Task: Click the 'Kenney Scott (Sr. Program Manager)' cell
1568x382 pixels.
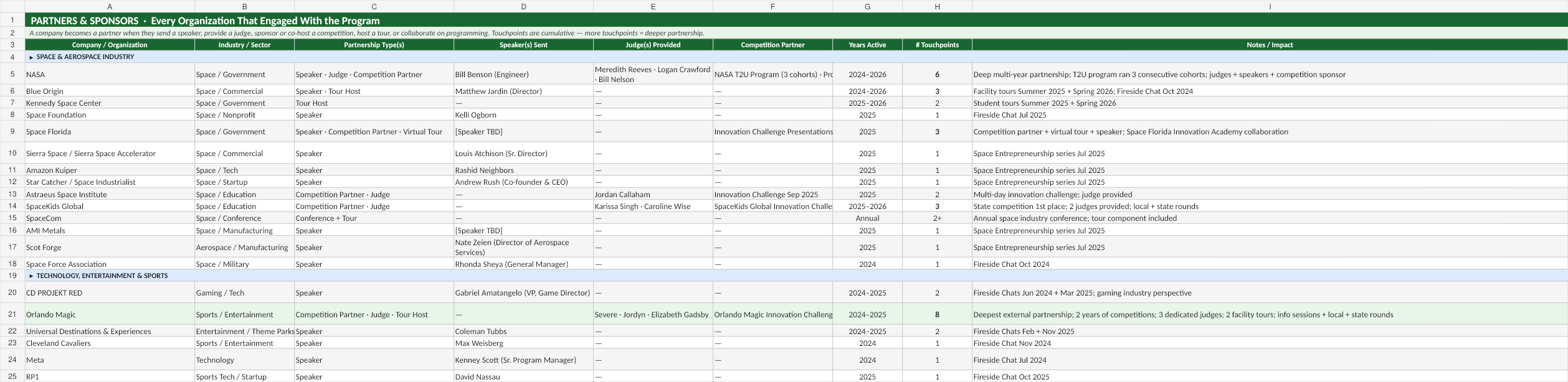Action: 523,360
